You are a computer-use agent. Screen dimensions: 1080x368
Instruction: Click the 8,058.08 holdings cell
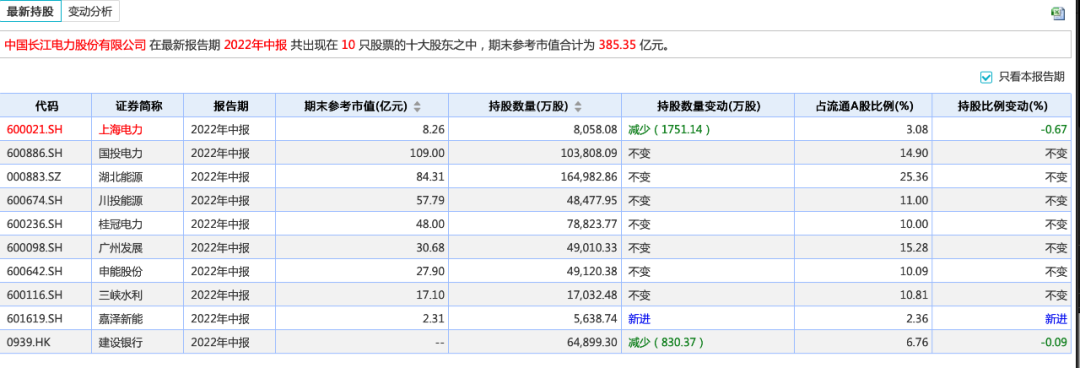(x=535, y=129)
